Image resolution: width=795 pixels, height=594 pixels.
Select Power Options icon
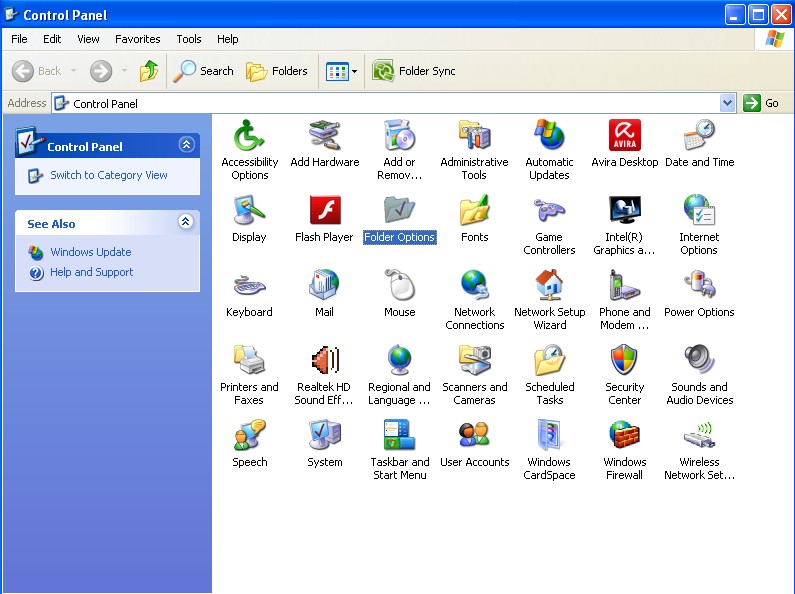coord(699,285)
